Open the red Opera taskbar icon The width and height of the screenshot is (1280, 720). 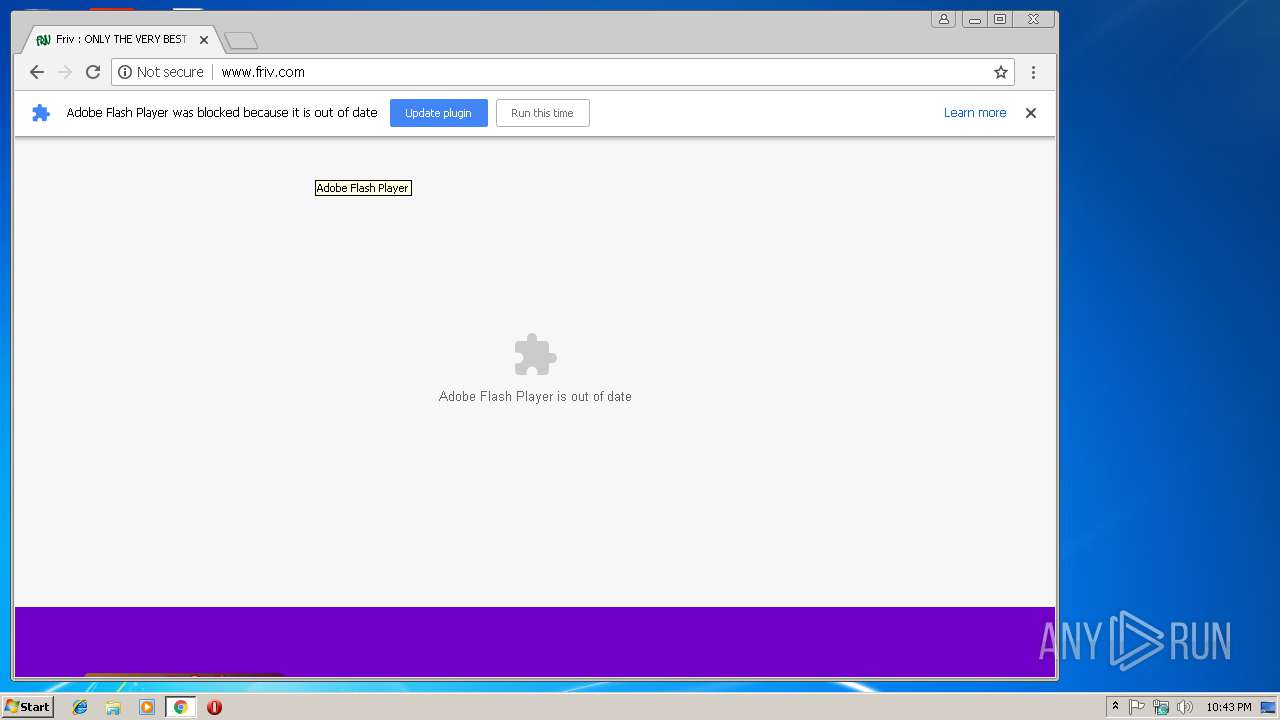(x=214, y=707)
